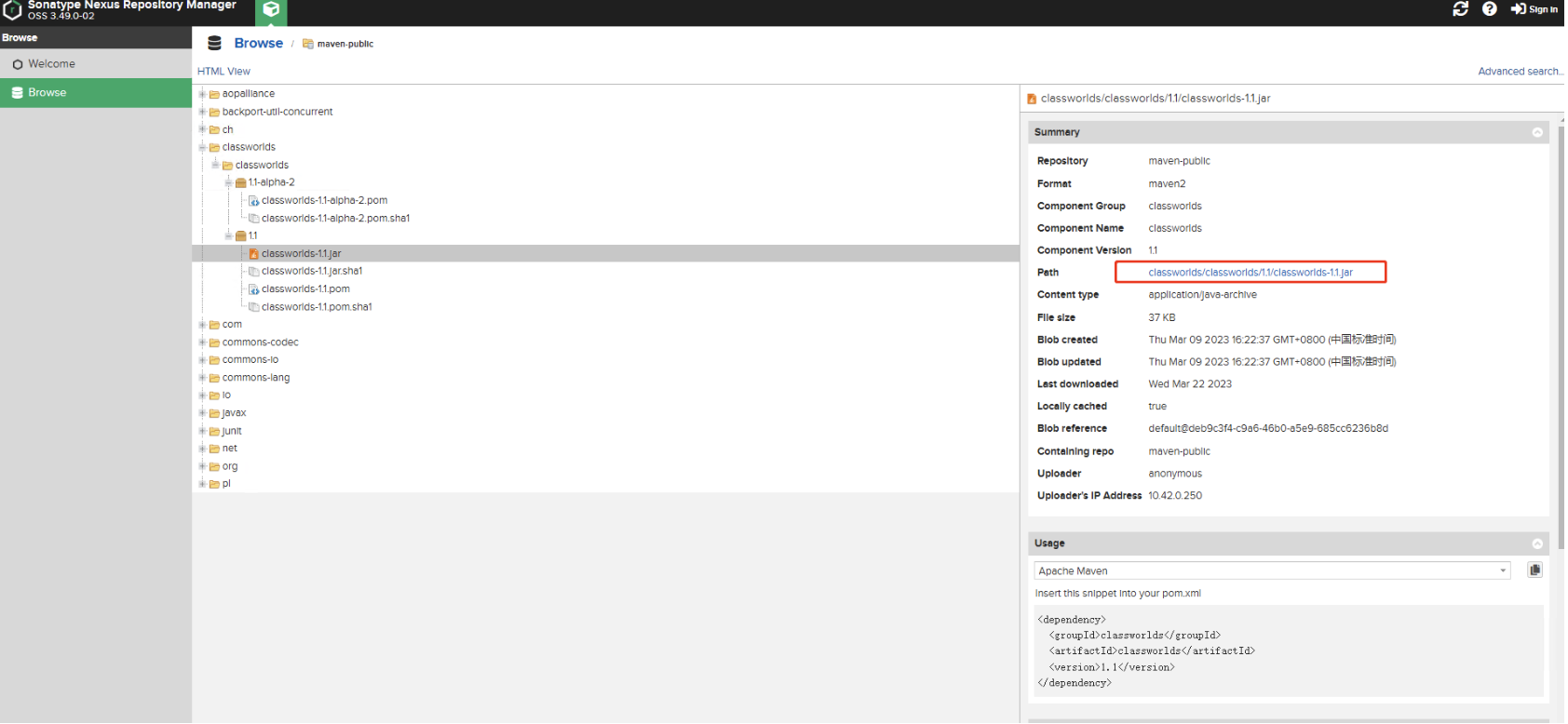This screenshot has height=724, width=1568.
Task: Click the Last downloaded date value
Action: point(1190,384)
